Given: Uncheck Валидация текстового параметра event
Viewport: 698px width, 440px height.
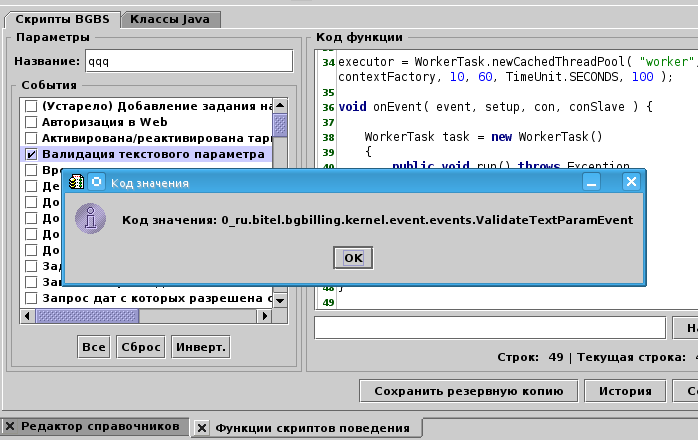Looking at the screenshot, I should pyautogui.click(x=32, y=155).
